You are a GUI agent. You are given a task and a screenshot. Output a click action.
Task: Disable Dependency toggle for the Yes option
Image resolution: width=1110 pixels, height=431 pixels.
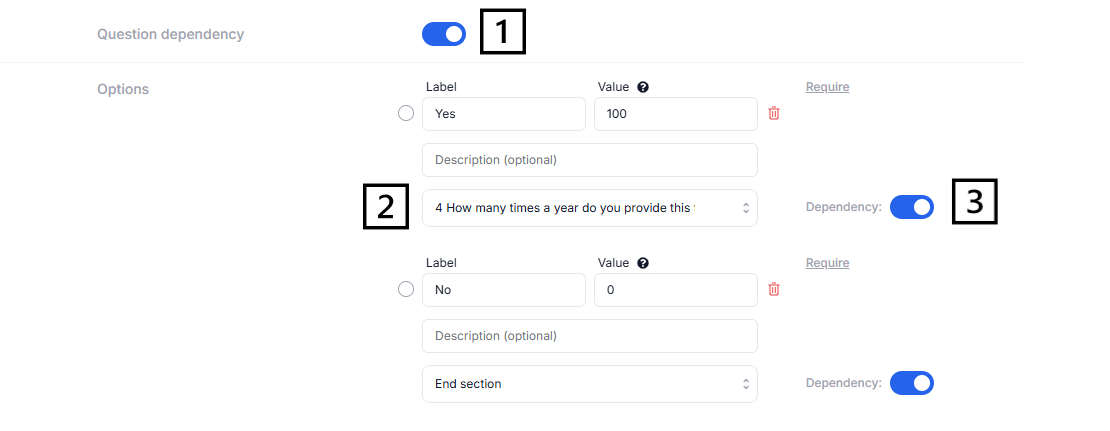point(911,207)
